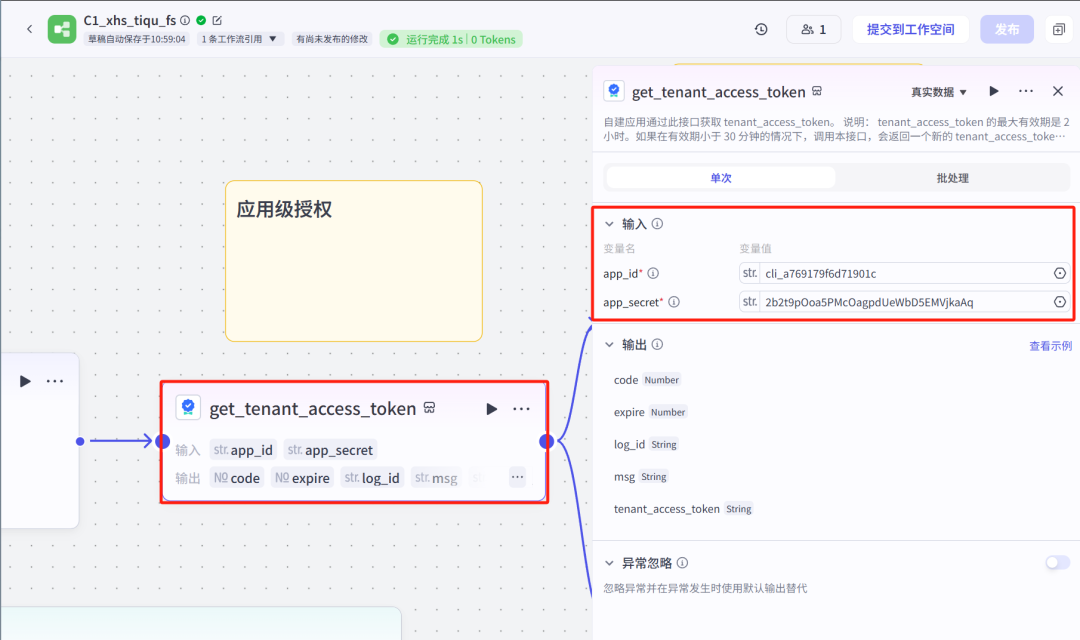Image resolution: width=1080 pixels, height=640 pixels.
Task: Open more options on the canvas node
Action: [519, 408]
